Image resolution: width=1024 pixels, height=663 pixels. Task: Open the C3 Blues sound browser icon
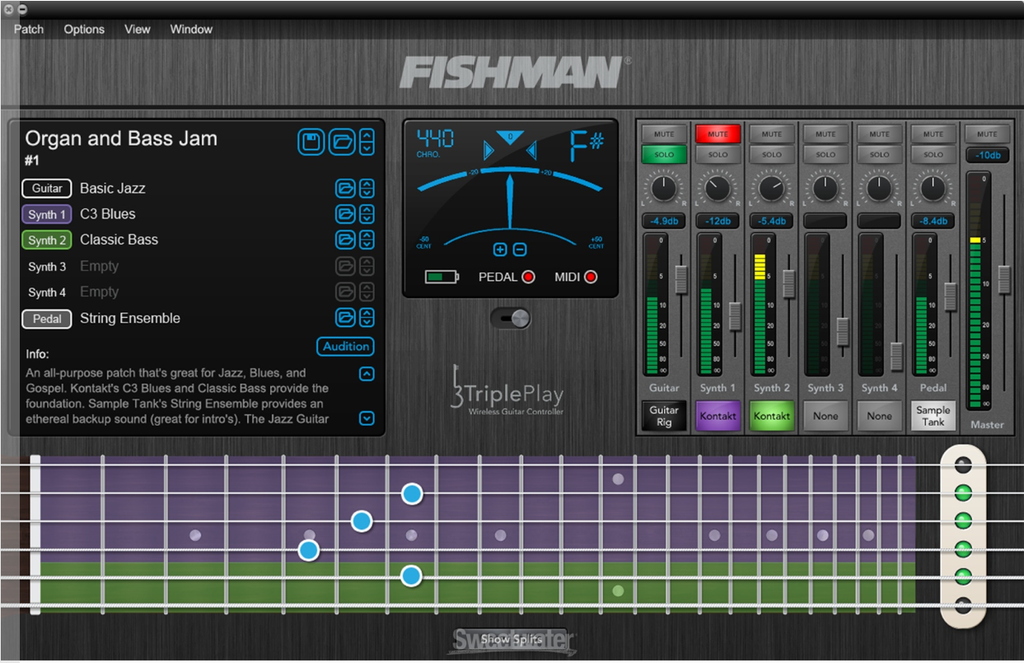pos(345,214)
